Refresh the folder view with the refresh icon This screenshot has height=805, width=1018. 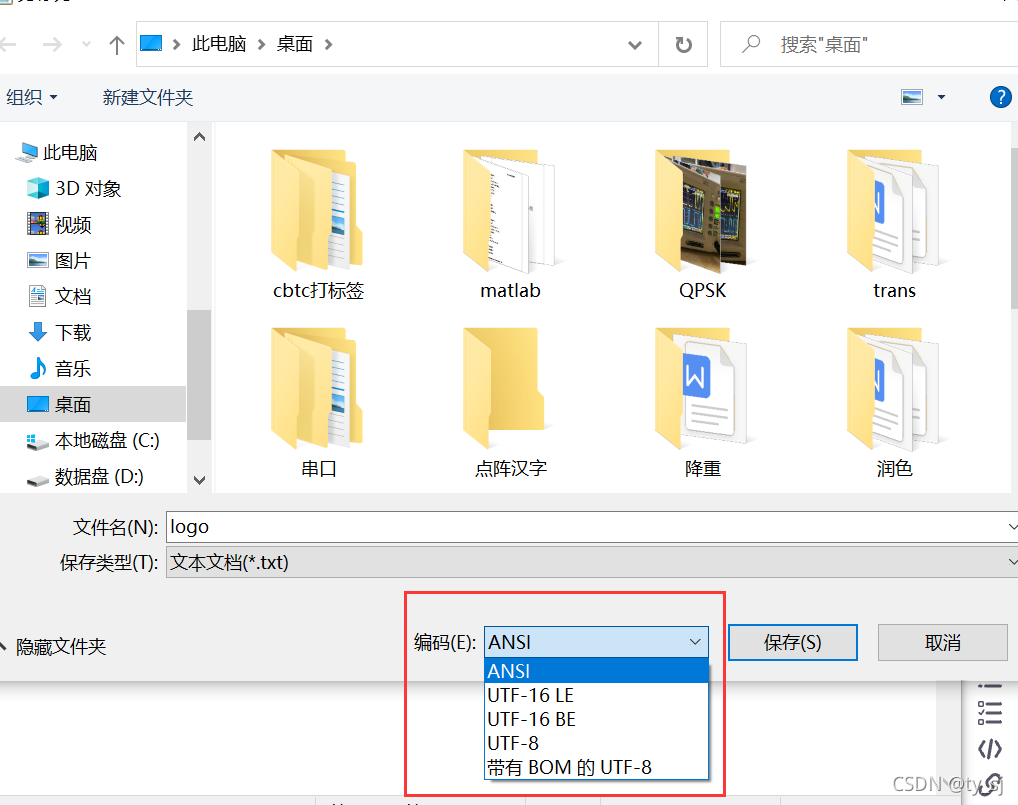(x=683, y=43)
